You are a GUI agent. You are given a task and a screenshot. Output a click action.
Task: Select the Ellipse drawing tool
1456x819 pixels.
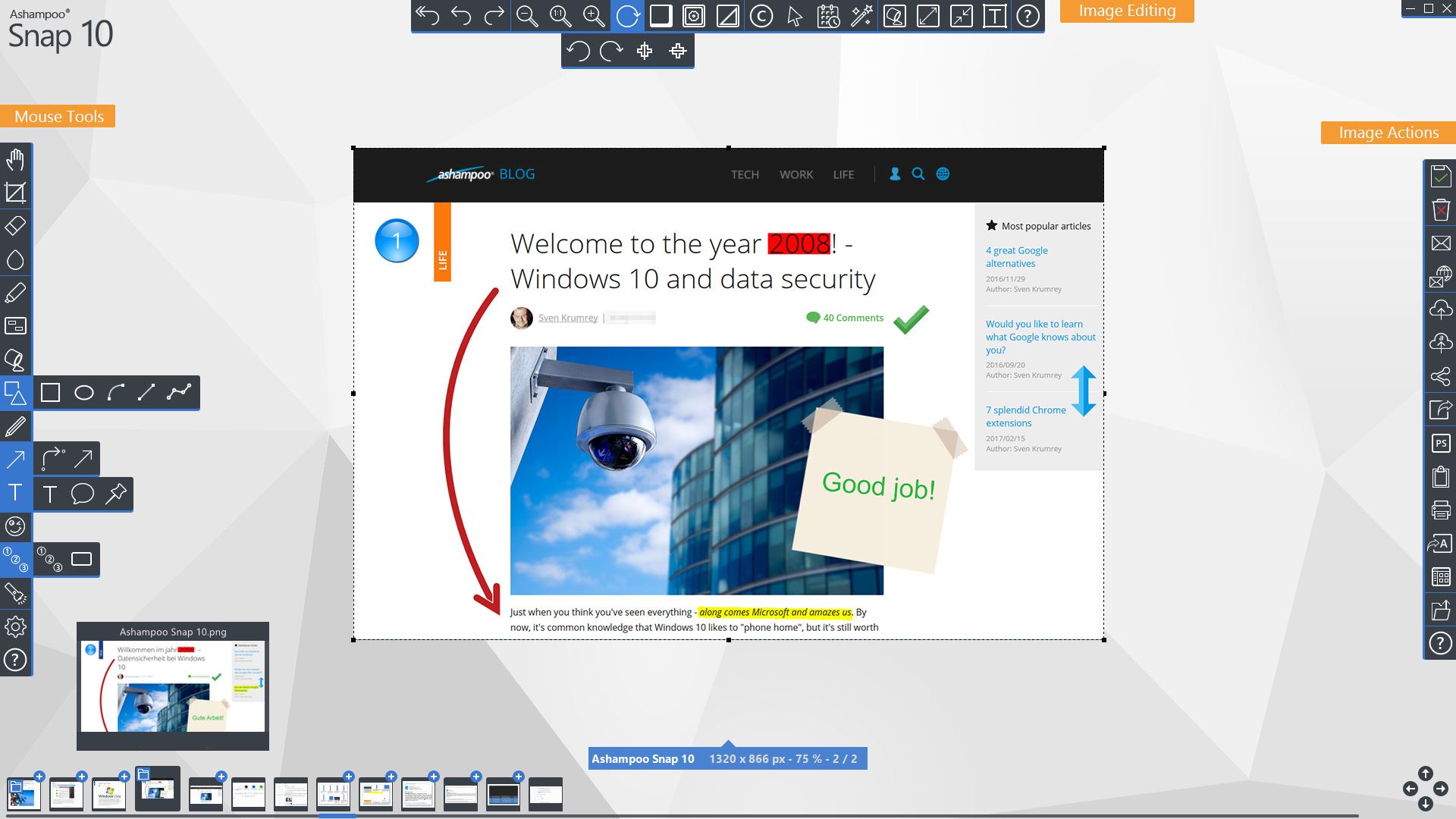[83, 392]
